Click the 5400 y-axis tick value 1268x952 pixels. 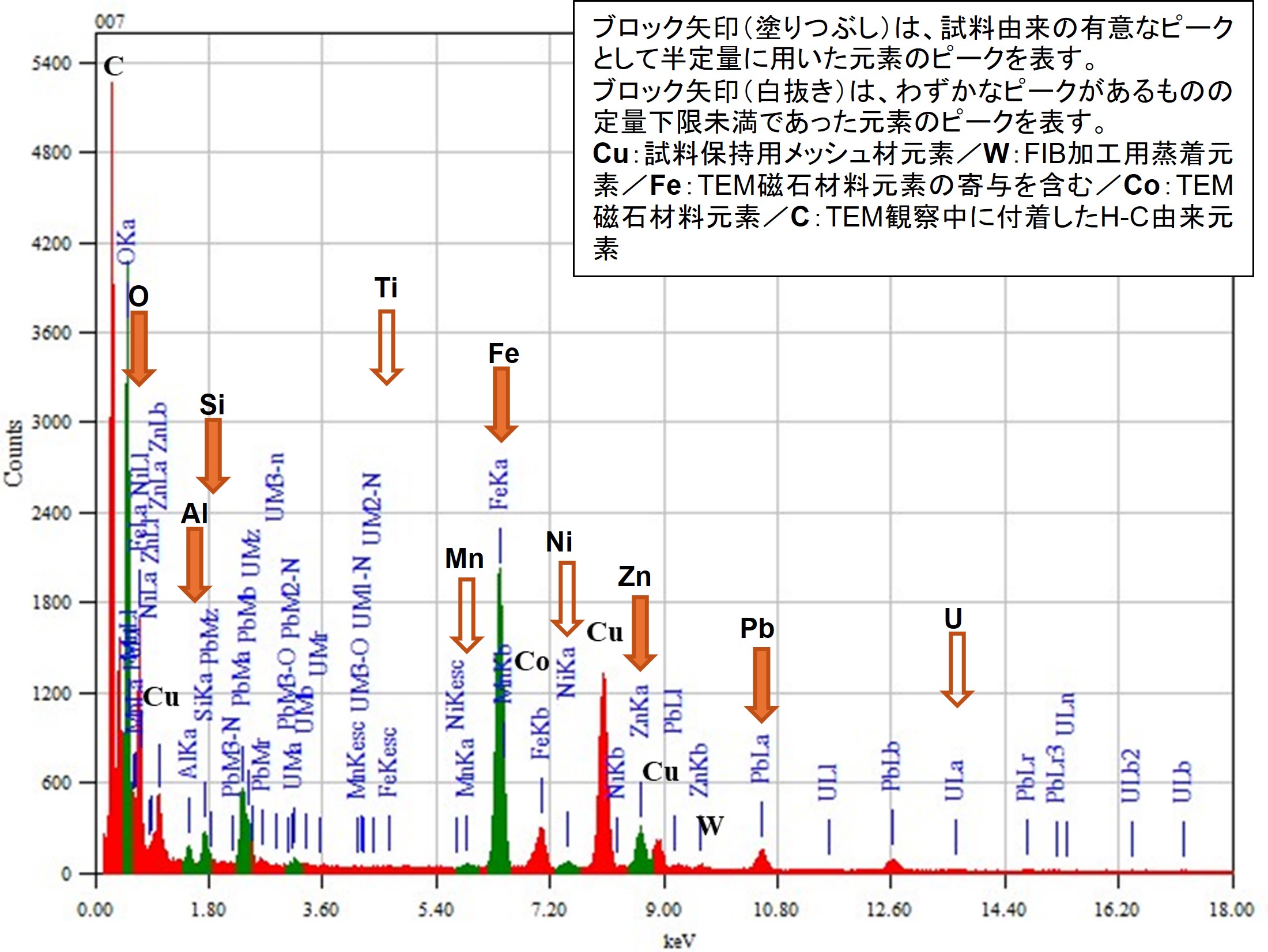pos(52,62)
